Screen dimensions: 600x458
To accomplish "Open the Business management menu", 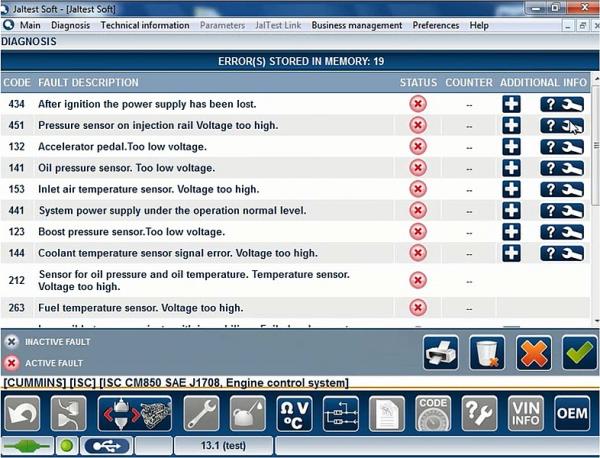I will [x=357, y=25].
